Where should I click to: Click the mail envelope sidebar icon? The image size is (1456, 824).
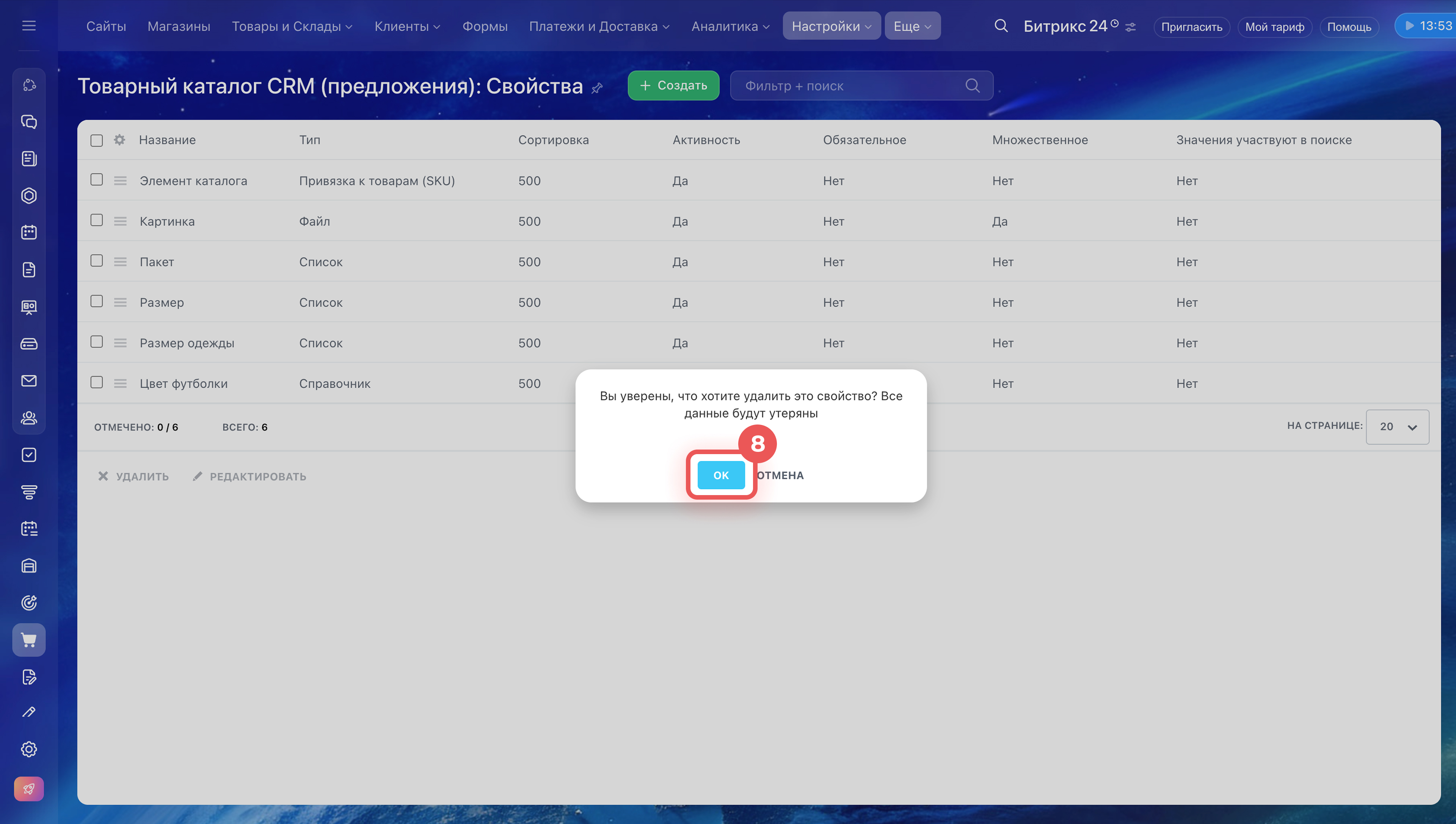(x=29, y=381)
